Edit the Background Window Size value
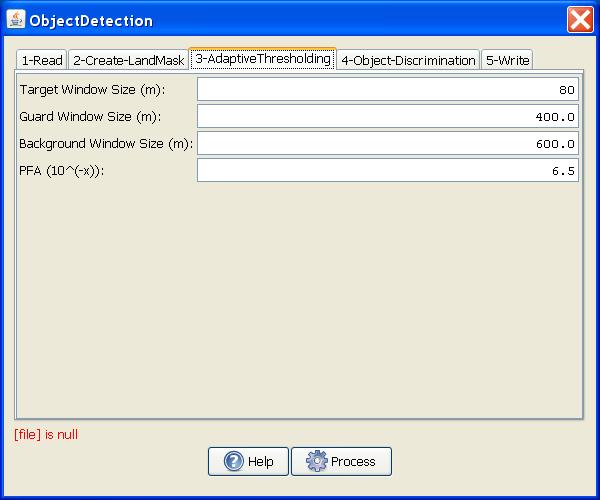This screenshot has height=500, width=600. click(x=388, y=143)
